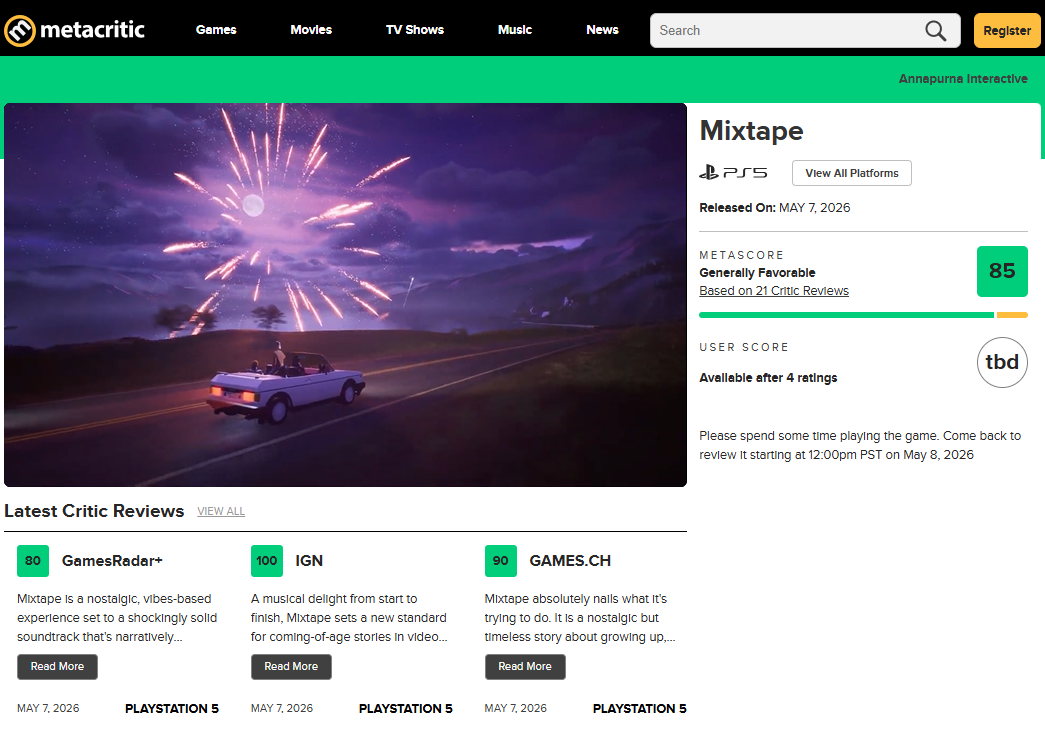Click the Metascore rating distribution bar
The height and width of the screenshot is (753, 1045).
point(863,315)
